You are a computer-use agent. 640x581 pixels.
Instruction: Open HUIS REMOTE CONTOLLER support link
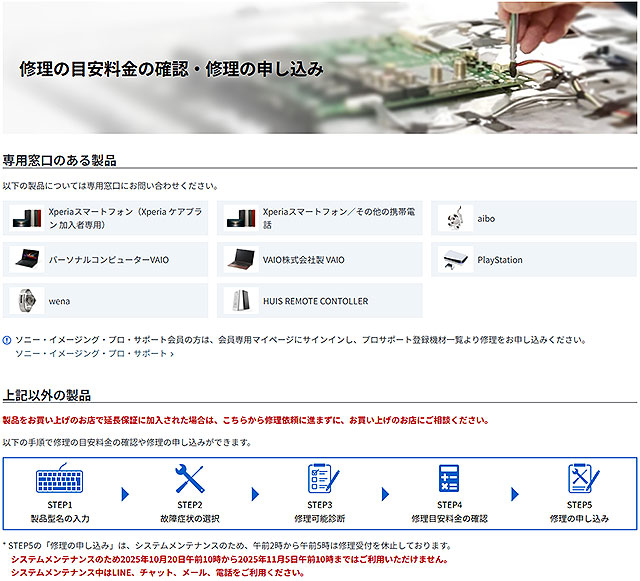315,300
